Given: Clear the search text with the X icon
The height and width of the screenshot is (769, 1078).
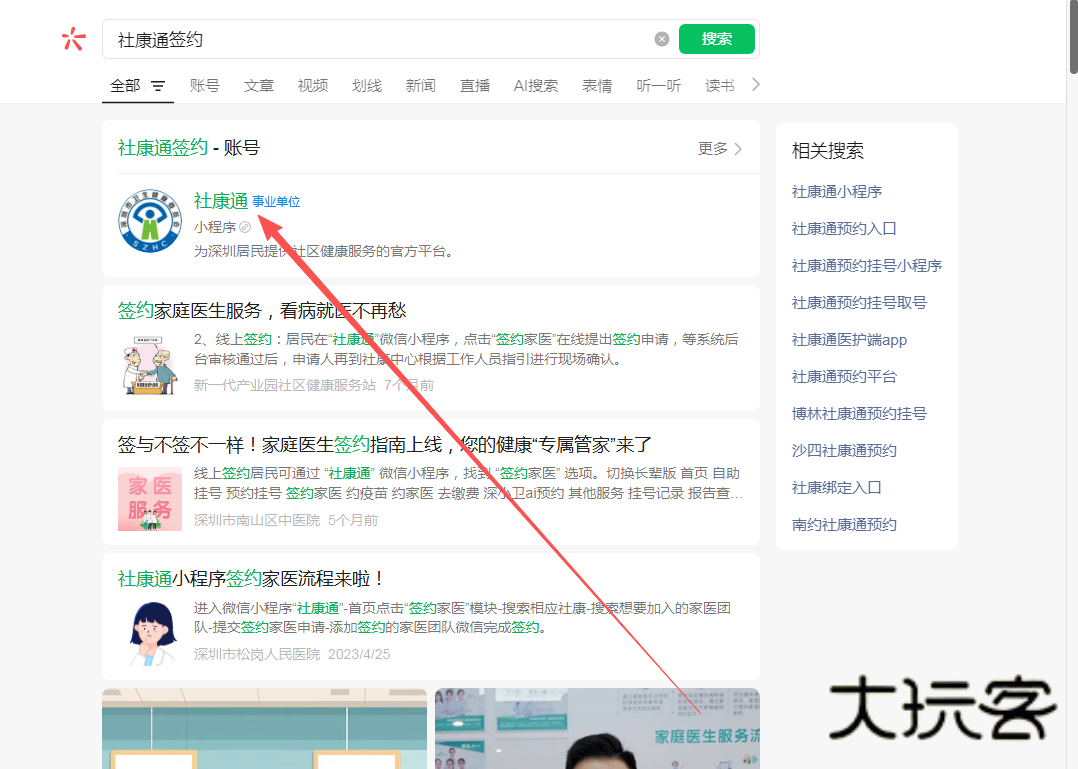Looking at the screenshot, I should (662, 39).
